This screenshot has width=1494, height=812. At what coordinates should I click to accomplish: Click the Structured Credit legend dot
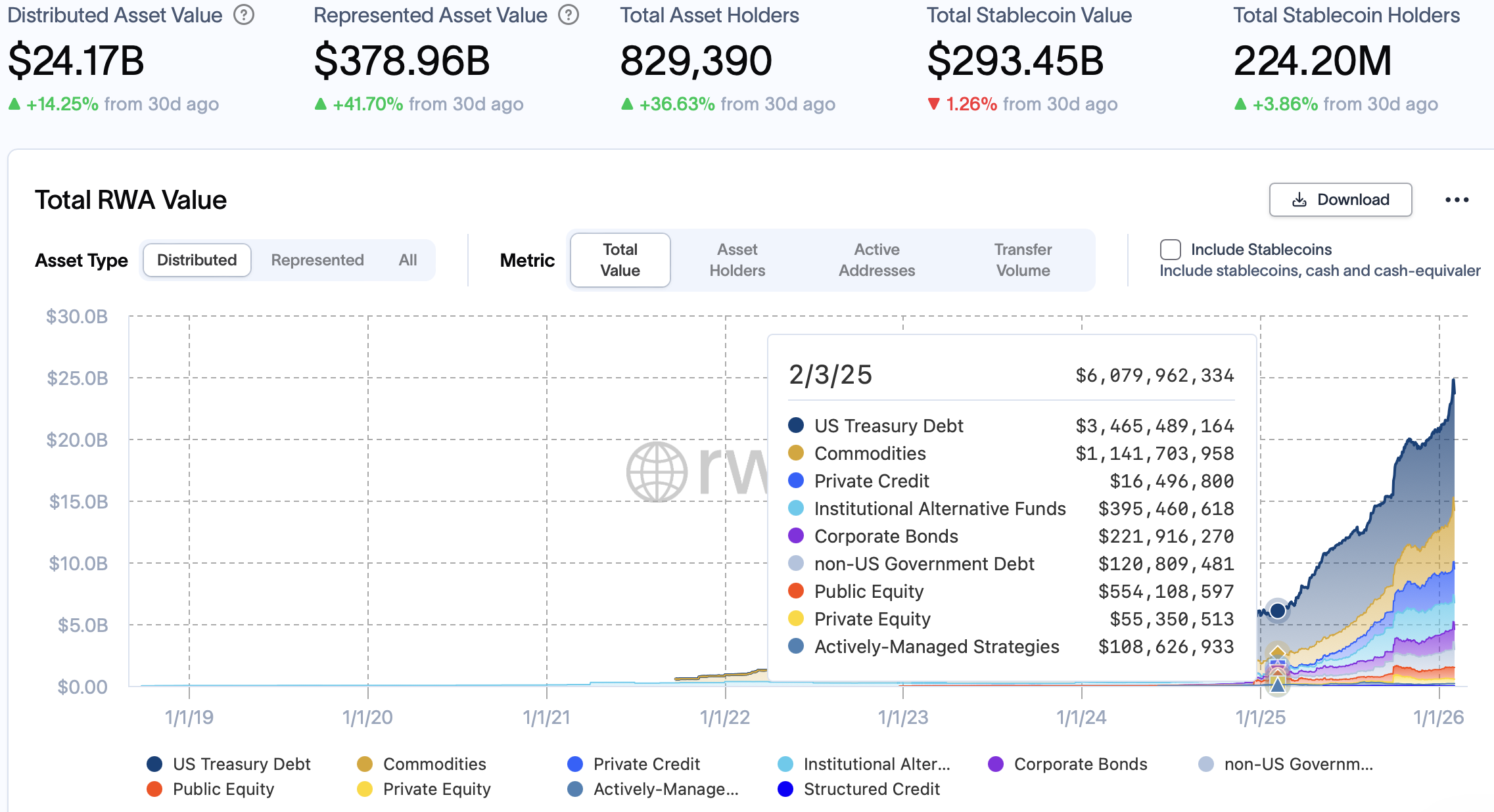tap(784, 789)
